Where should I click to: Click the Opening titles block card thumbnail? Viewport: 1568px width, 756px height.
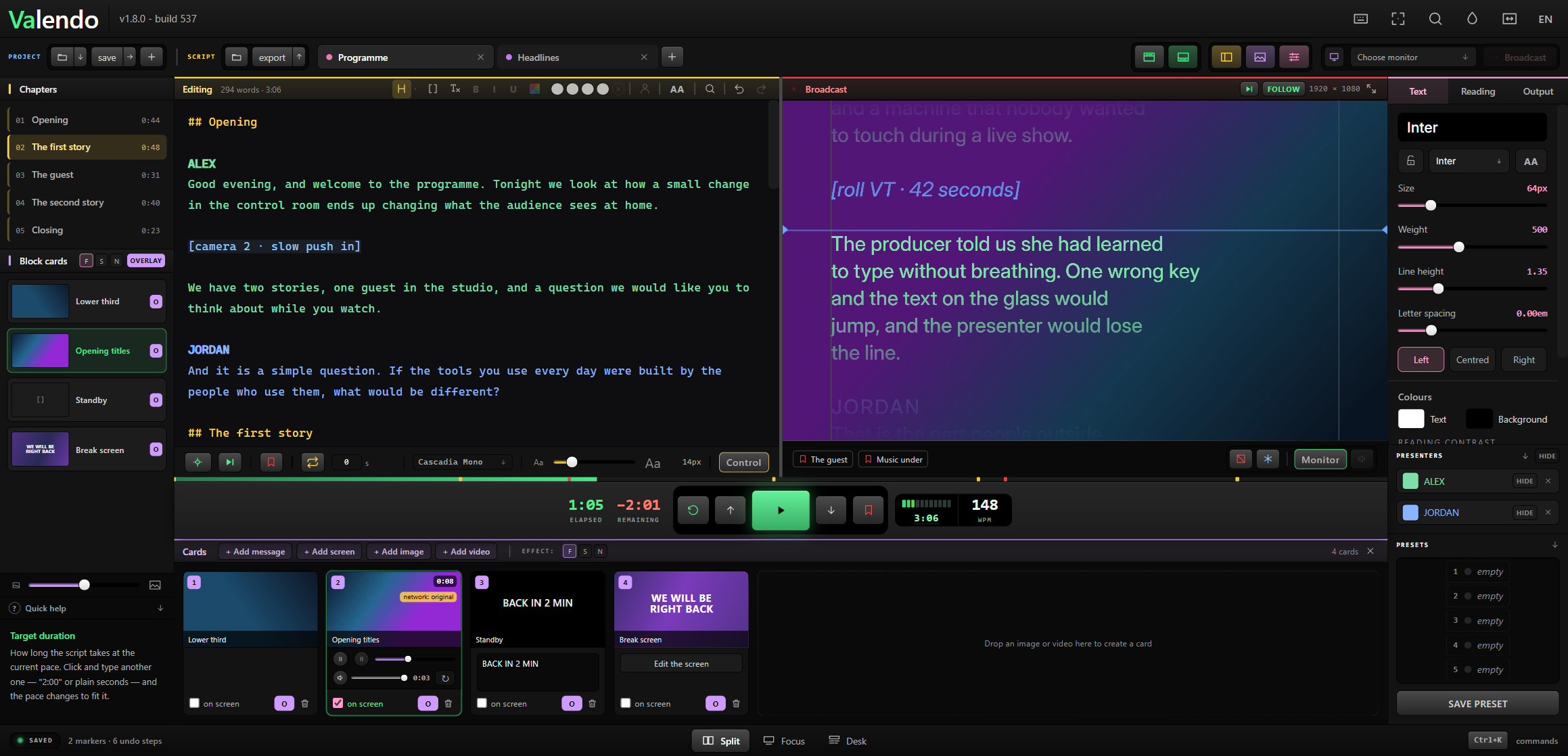41,350
